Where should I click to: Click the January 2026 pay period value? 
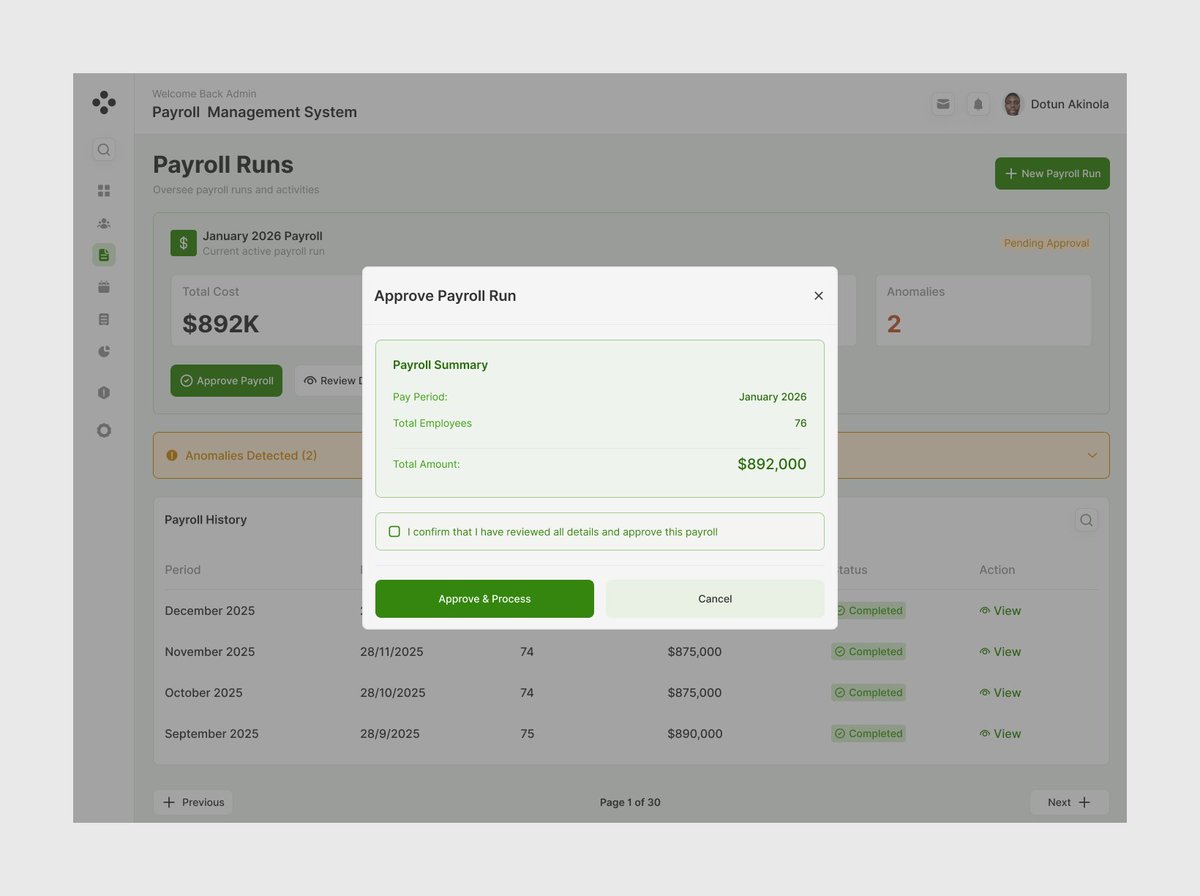[773, 397]
